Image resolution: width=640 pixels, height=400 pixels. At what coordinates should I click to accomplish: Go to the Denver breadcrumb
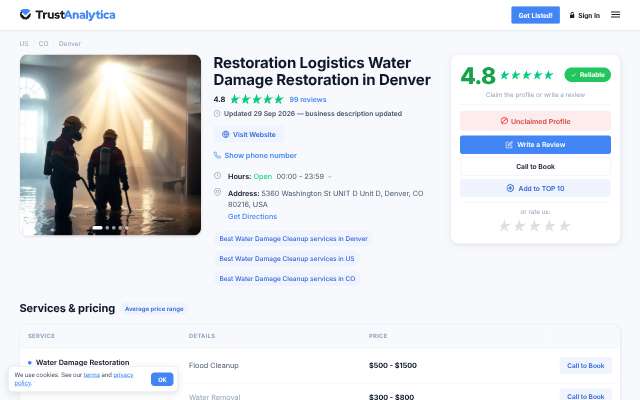69,43
